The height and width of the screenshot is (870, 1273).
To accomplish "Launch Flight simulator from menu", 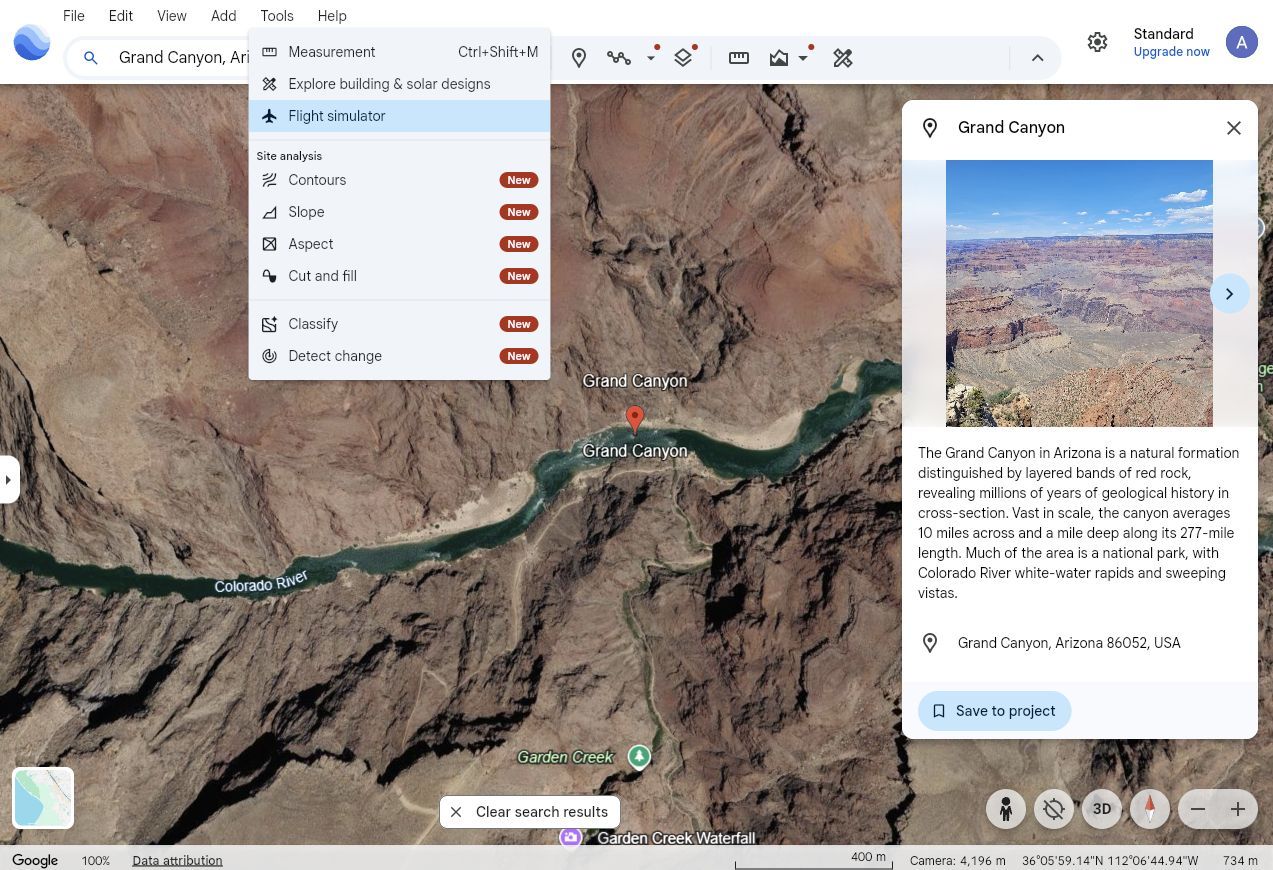I will click(x=399, y=116).
